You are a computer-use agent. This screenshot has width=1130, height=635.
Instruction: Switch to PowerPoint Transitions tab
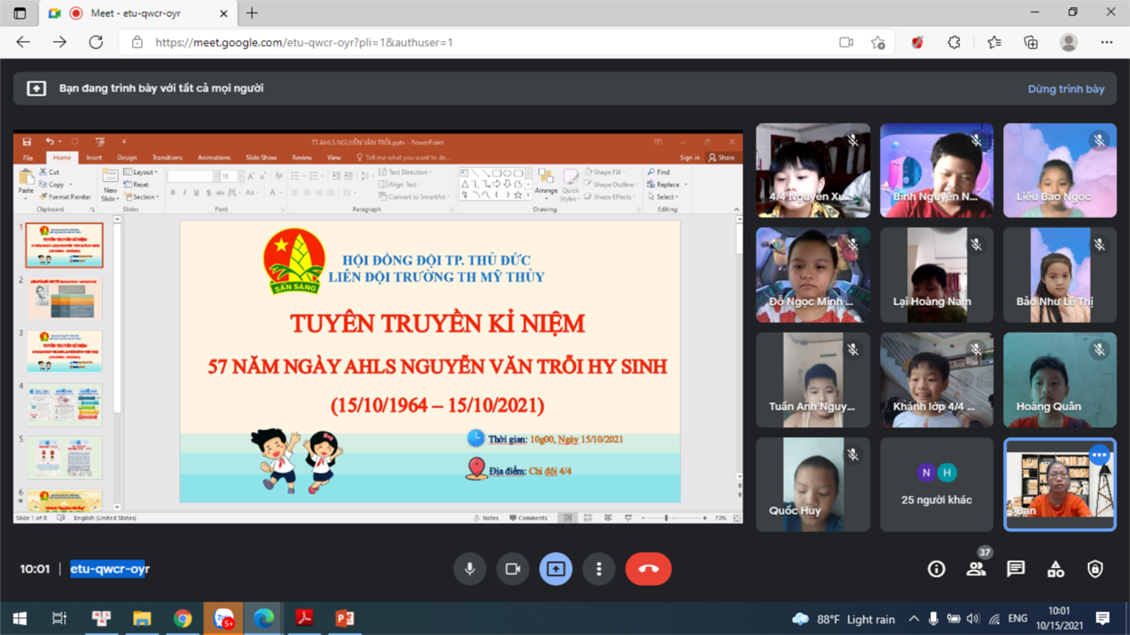pos(167,157)
